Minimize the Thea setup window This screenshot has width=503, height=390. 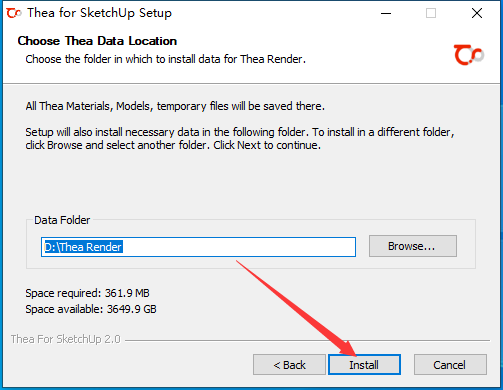click(x=386, y=13)
